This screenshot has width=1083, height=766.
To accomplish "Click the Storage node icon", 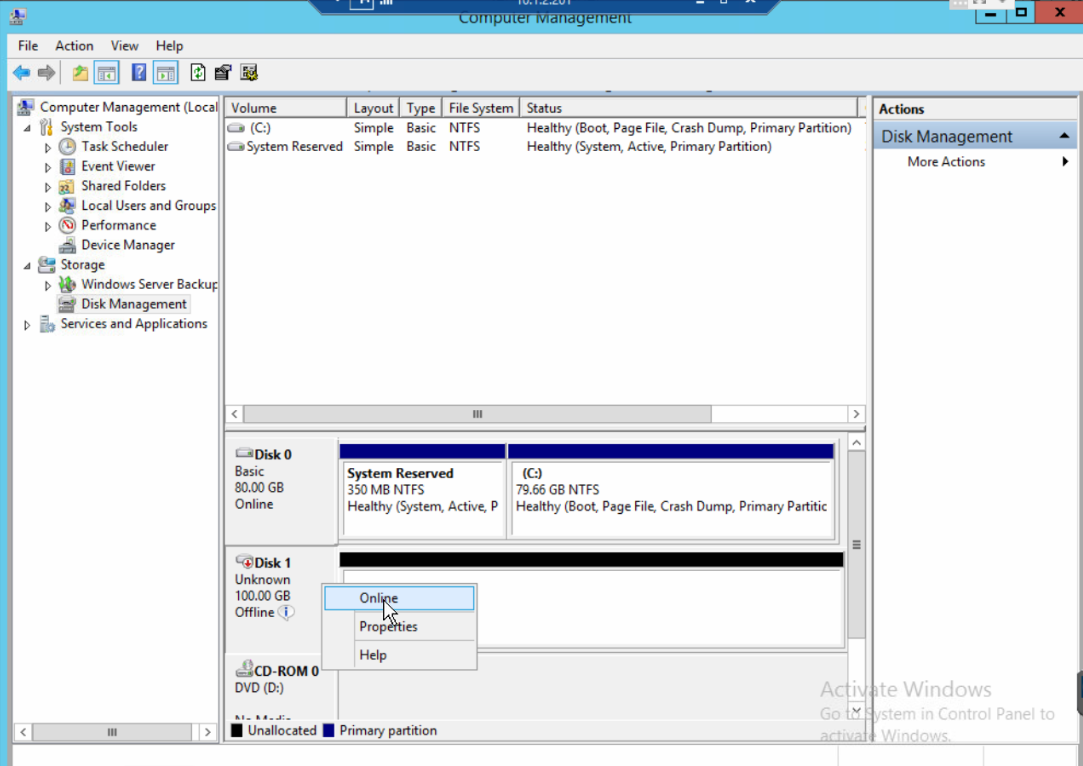I will (47, 265).
